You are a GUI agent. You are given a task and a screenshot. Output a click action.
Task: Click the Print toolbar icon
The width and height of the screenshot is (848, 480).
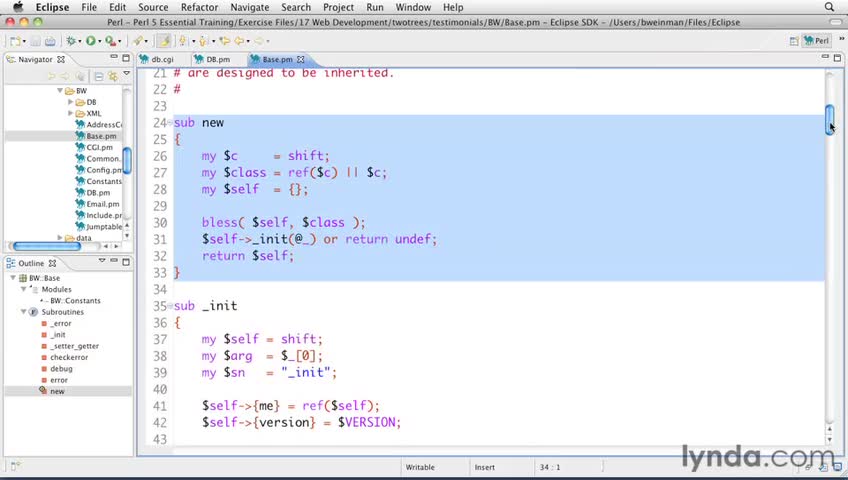pos(50,41)
